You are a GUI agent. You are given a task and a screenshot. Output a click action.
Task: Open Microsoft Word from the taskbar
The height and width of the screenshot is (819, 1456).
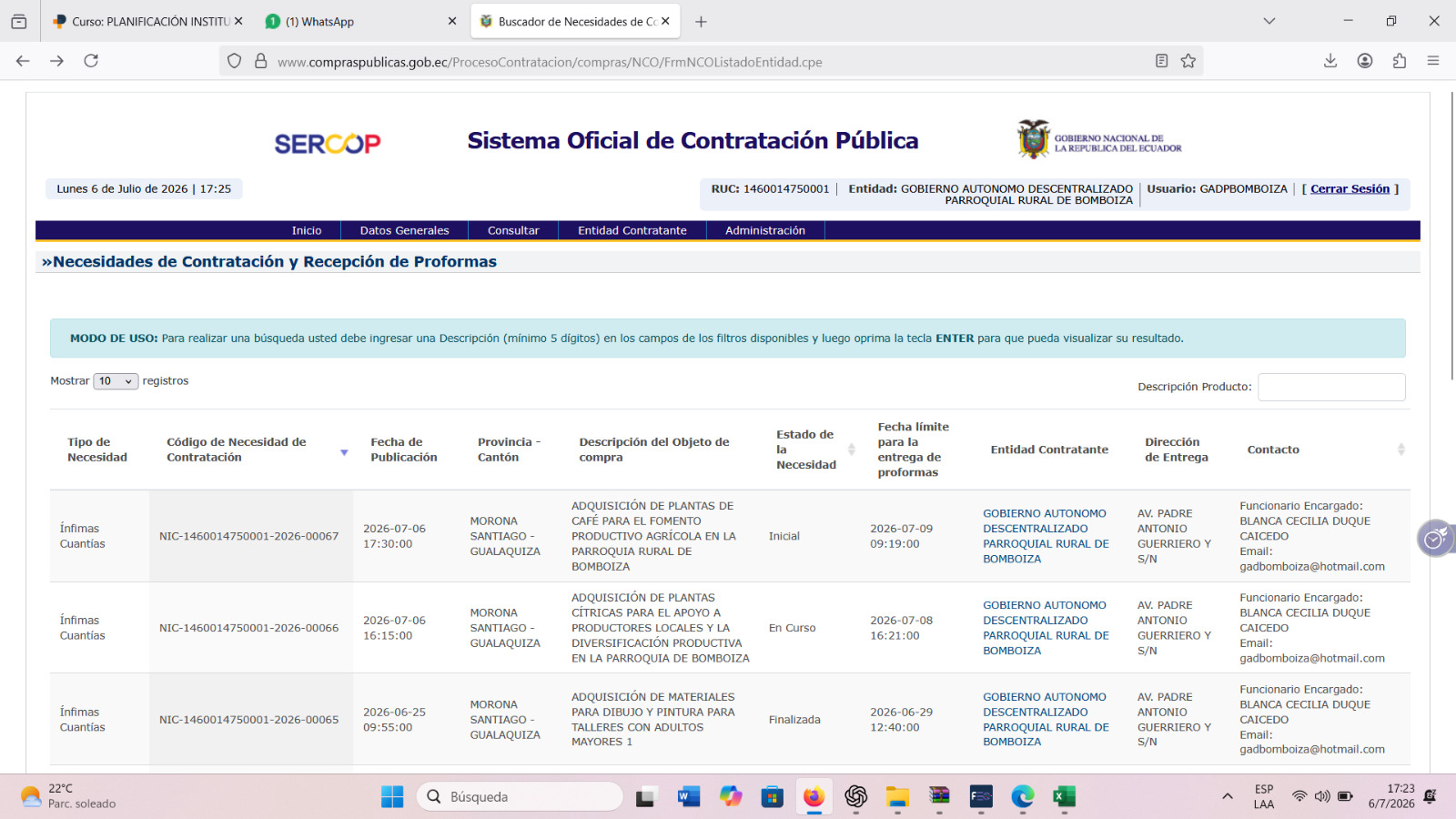pyautogui.click(x=688, y=796)
